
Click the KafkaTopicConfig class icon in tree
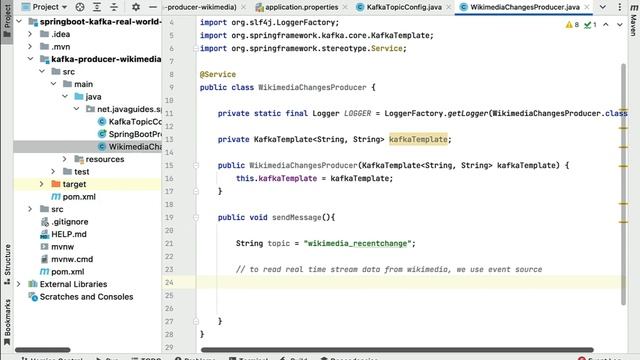(102, 122)
